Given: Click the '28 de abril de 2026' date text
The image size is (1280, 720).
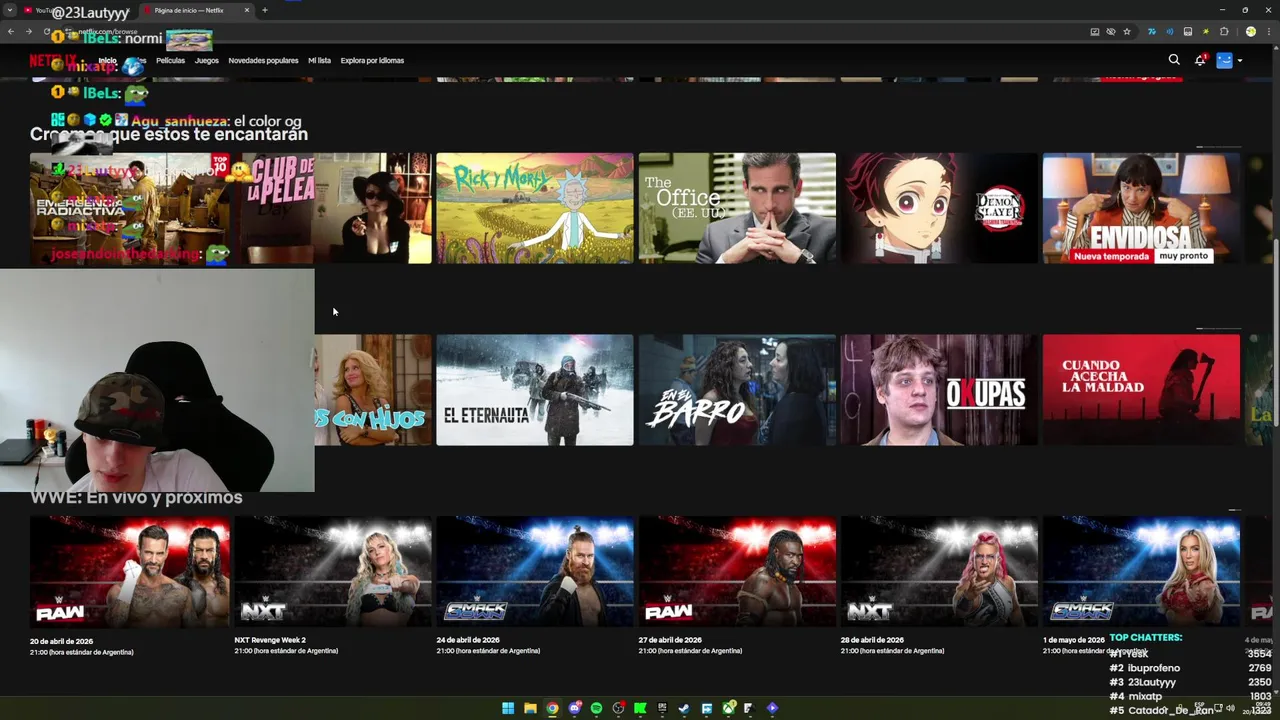Looking at the screenshot, I should (872, 640).
